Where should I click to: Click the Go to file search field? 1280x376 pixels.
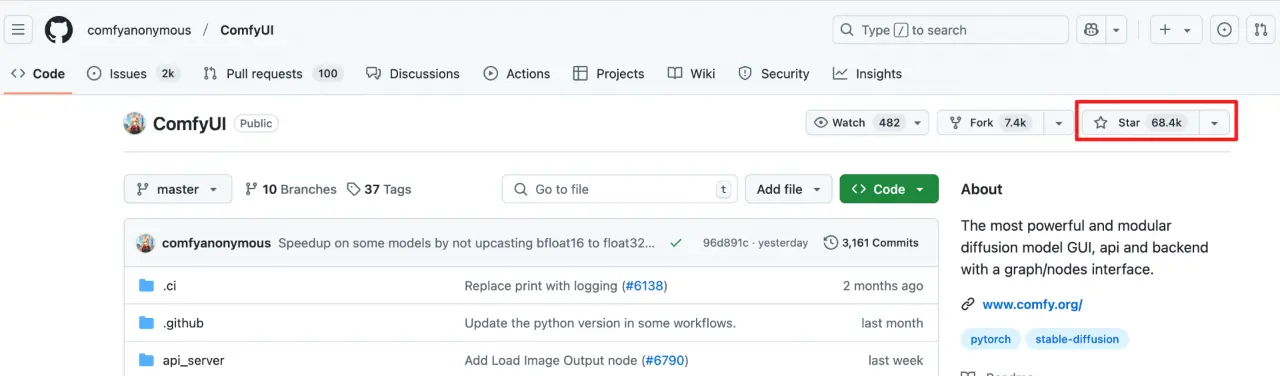[x=620, y=189]
